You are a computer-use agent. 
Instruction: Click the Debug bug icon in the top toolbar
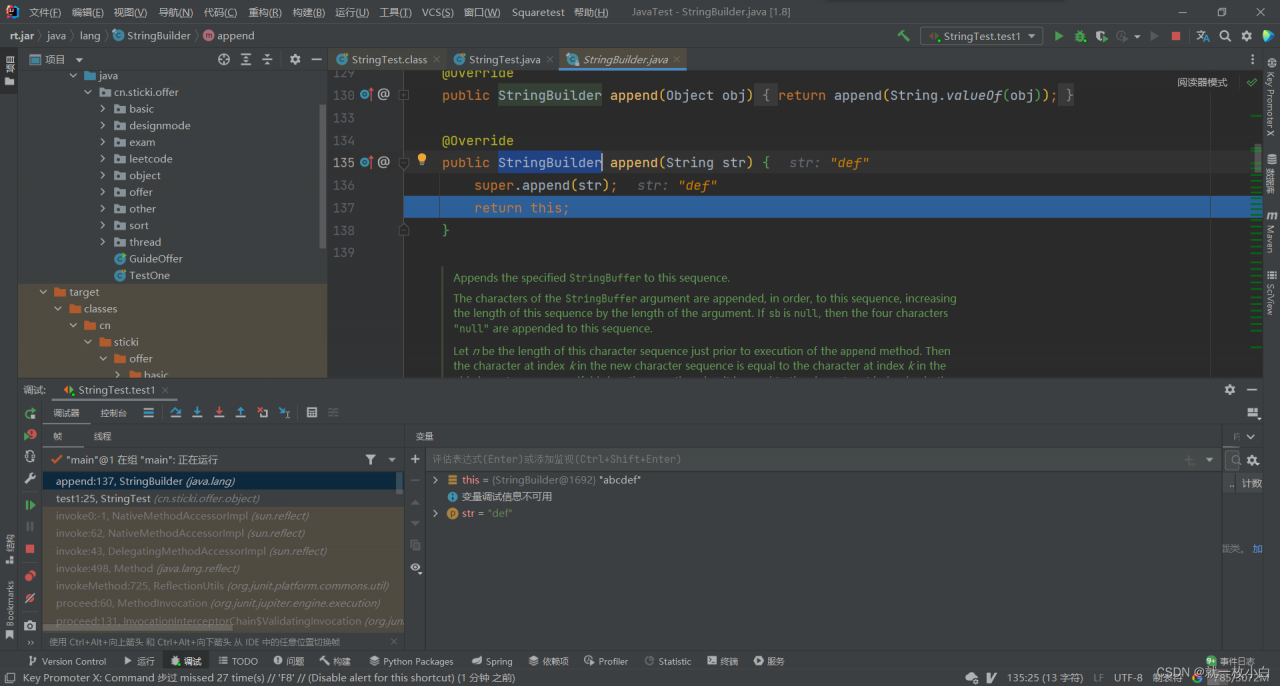pos(1080,35)
